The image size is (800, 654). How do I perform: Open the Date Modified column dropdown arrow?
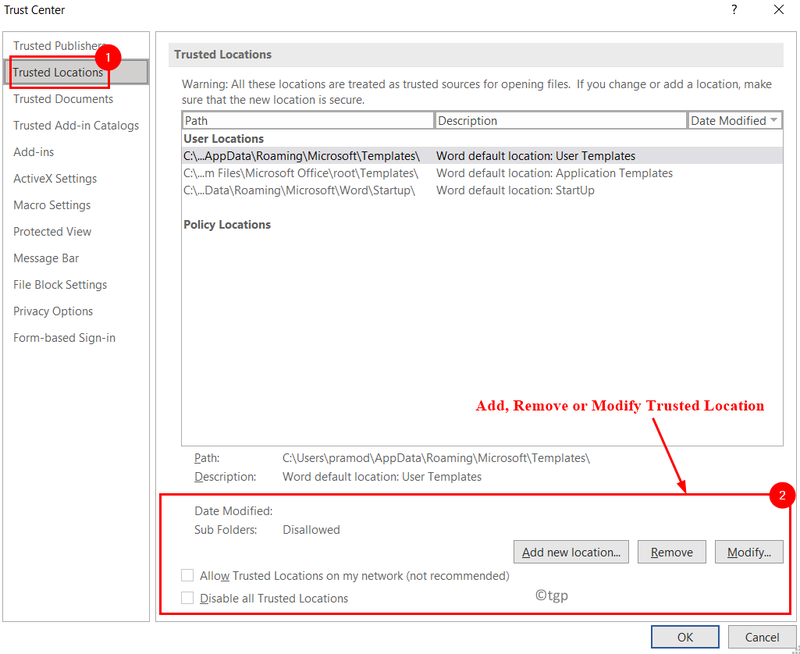(x=774, y=120)
